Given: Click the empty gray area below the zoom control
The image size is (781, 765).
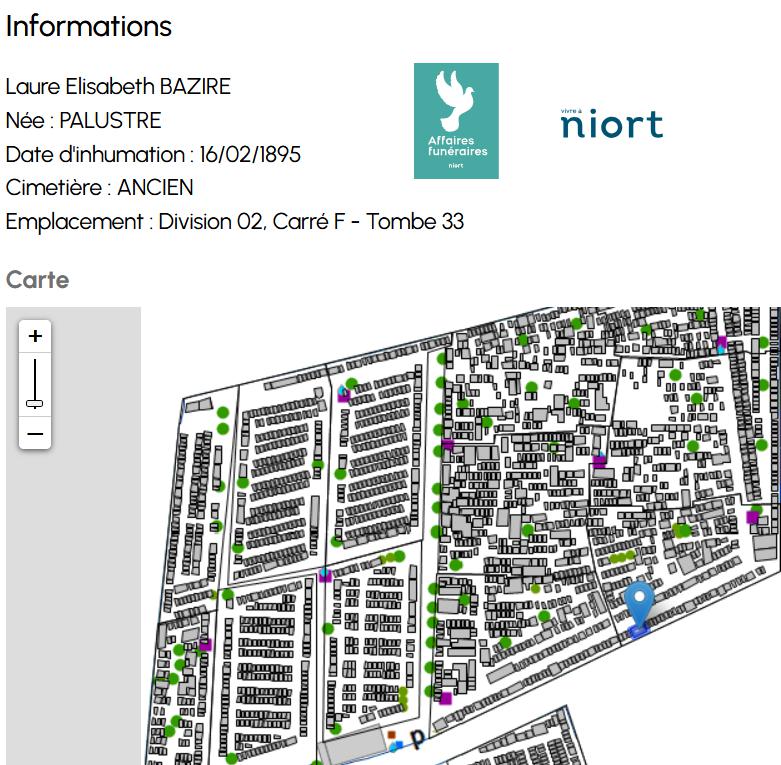Looking at the screenshot, I should pos(70,600).
